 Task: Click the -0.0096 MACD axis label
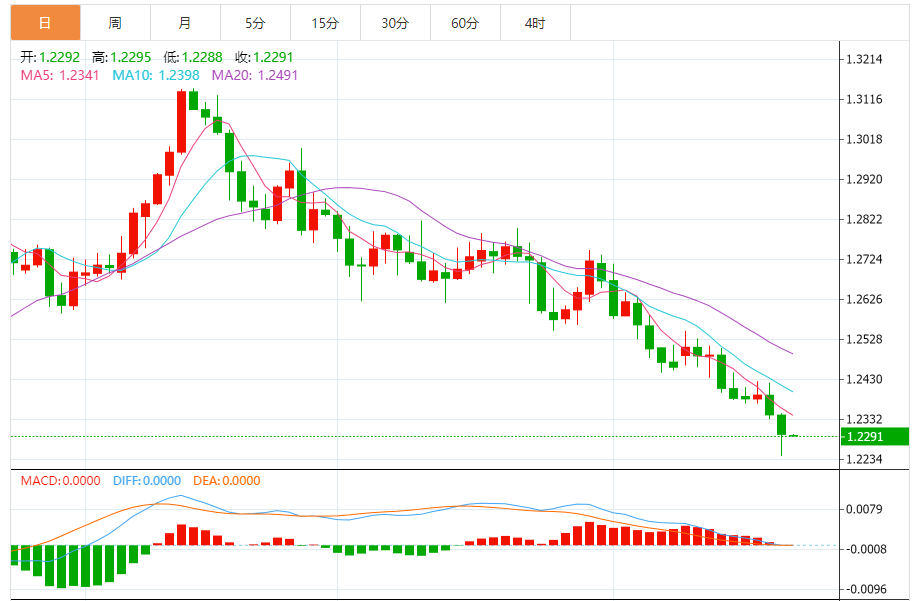pos(866,589)
